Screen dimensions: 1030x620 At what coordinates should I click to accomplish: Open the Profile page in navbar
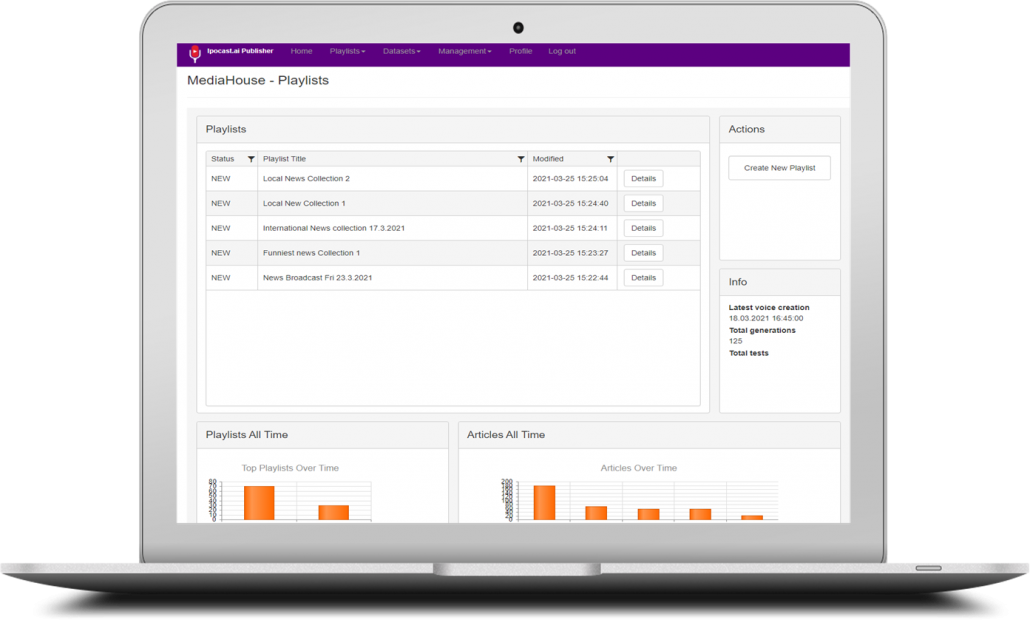[x=520, y=51]
